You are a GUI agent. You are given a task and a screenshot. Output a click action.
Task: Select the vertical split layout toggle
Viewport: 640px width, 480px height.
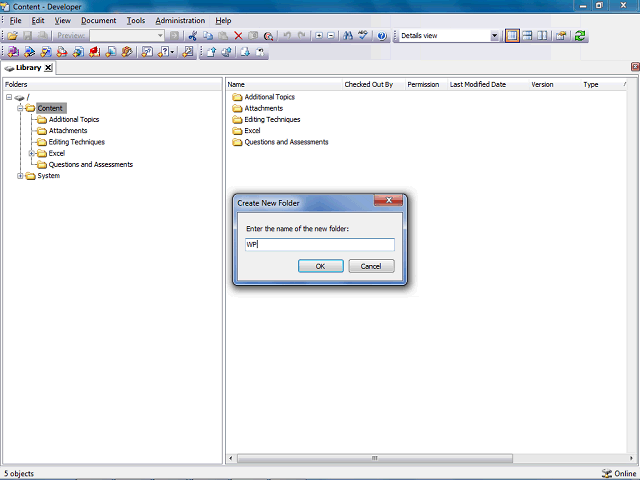tap(542, 36)
